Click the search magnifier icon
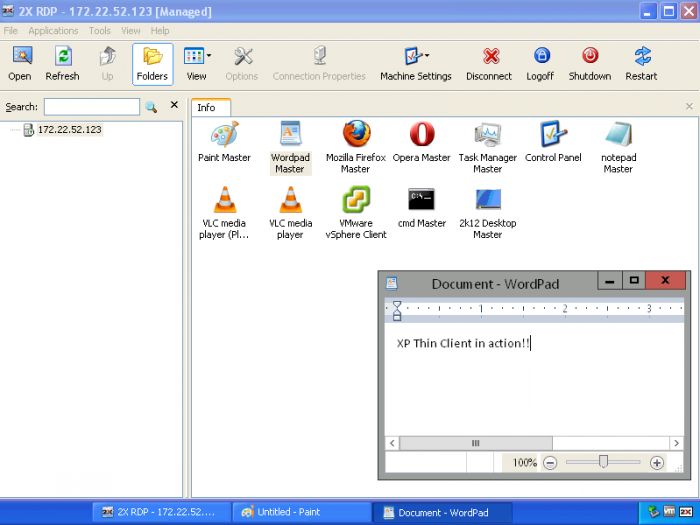The width and height of the screenshot is (700, 525). click(151, 107)
